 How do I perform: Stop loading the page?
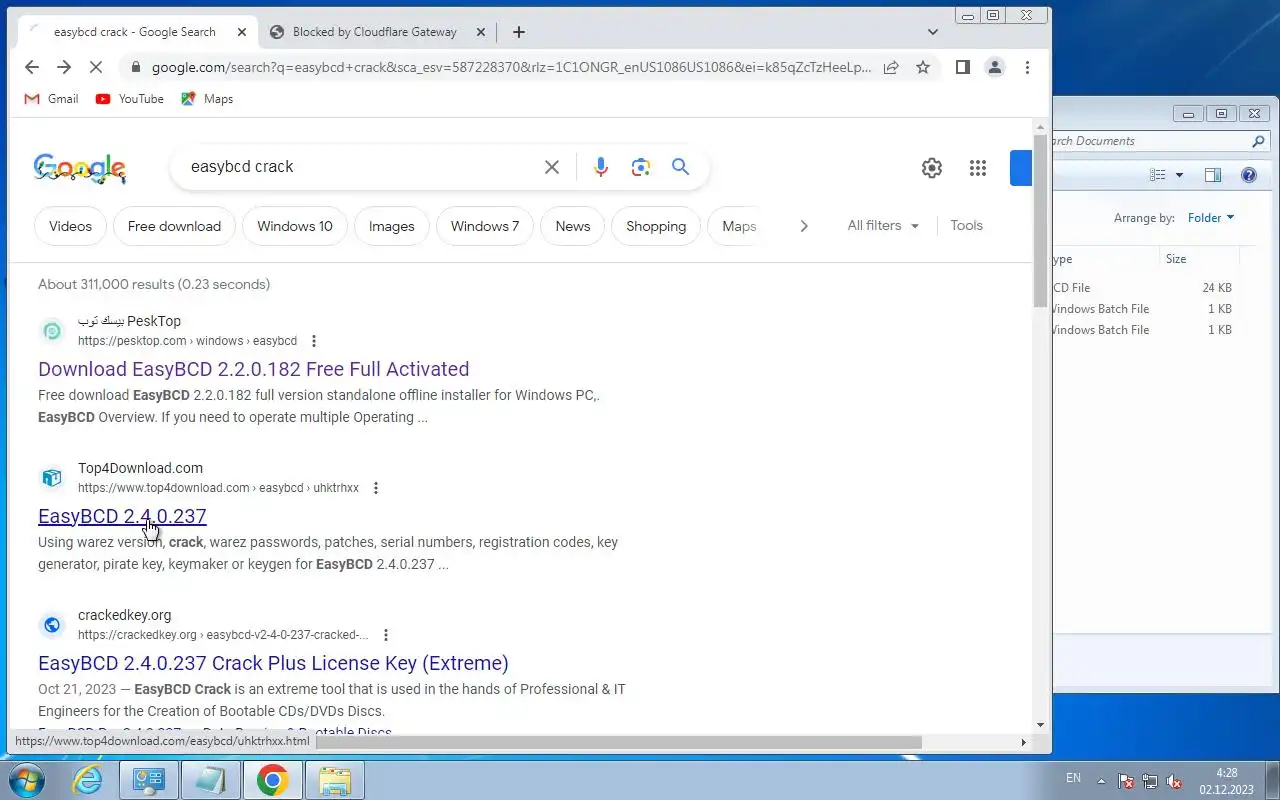pyautogui.click(x=96, y=67)
